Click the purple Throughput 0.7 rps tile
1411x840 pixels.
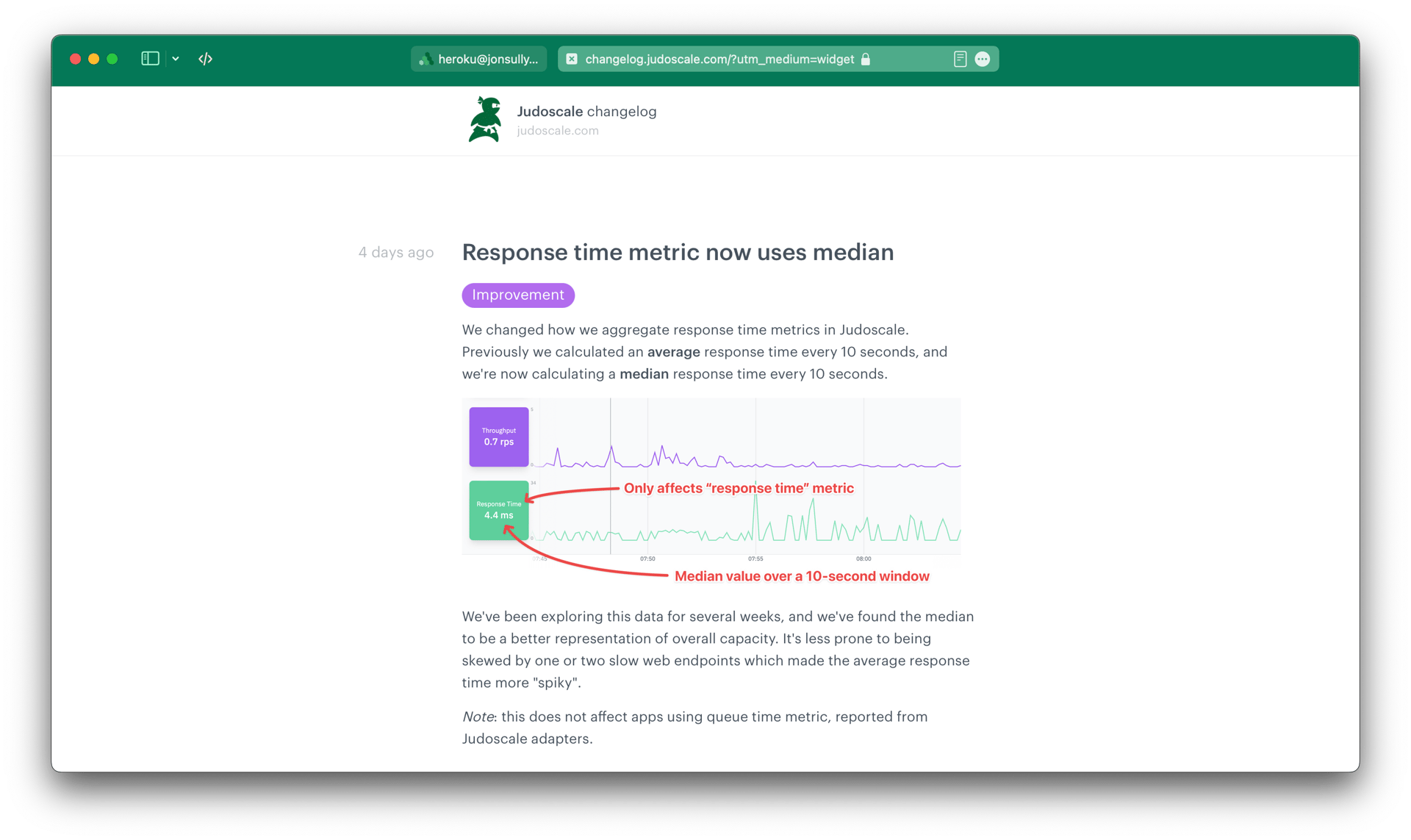coord(498,437)
